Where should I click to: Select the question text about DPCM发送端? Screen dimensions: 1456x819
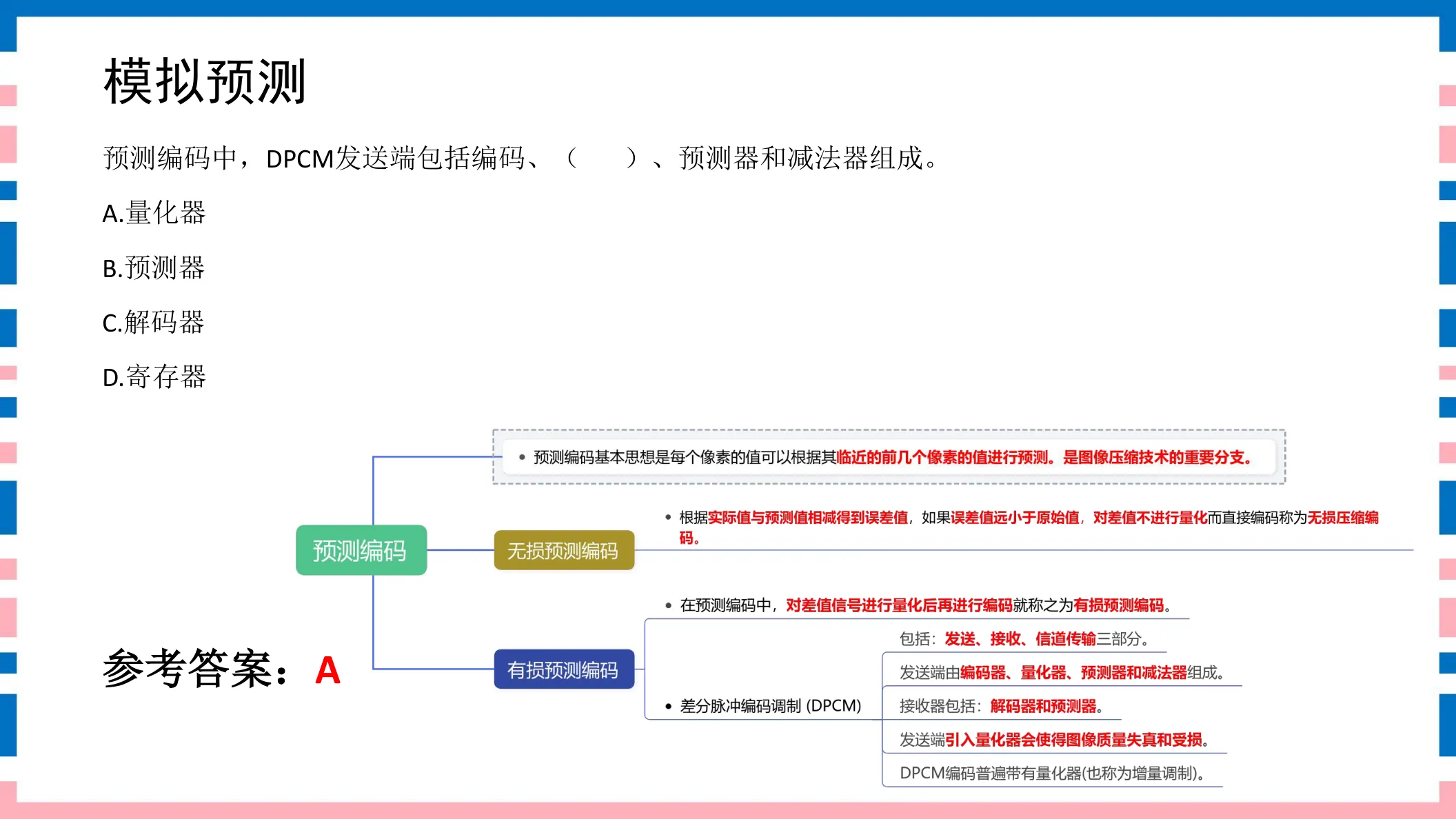tap(520, 159)
